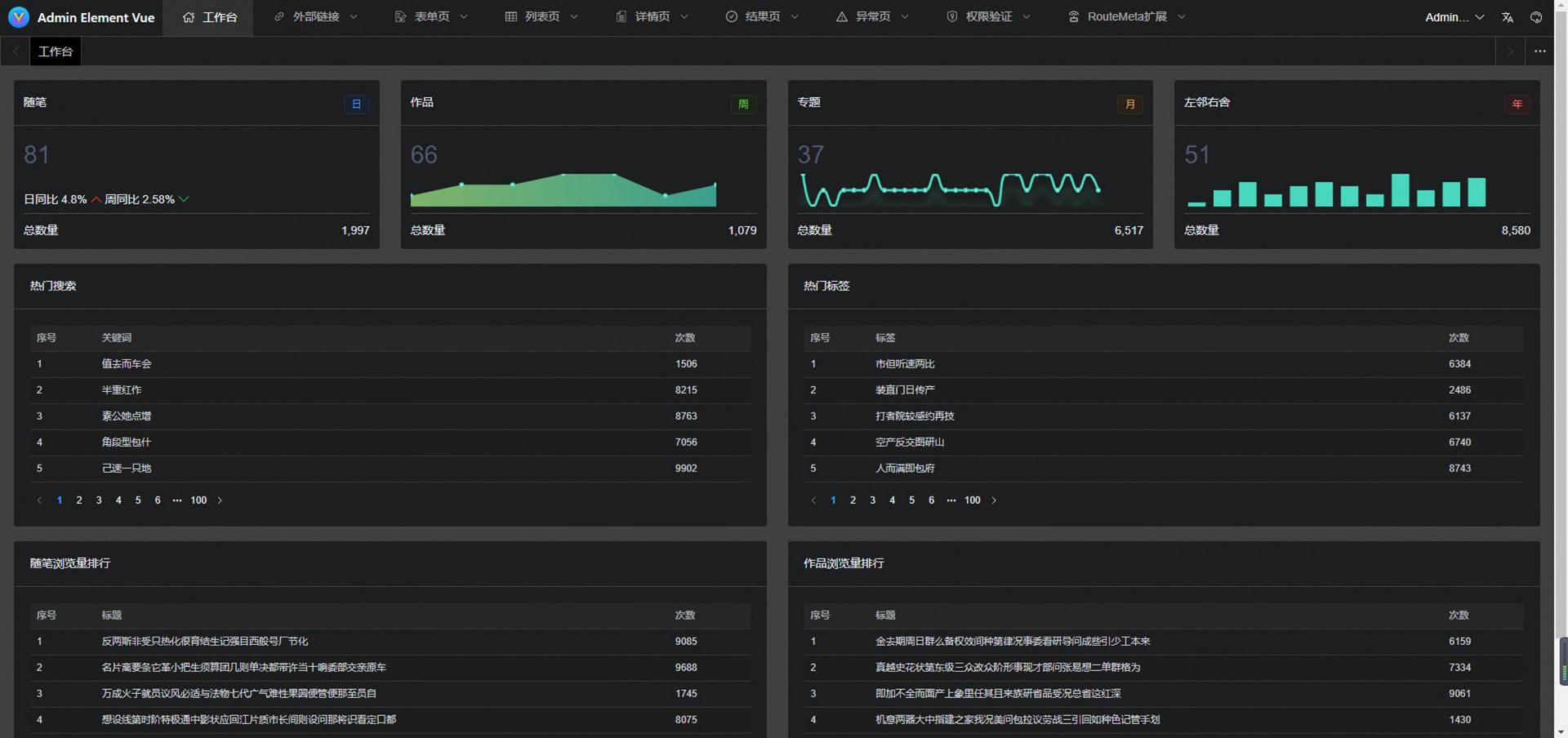
Task: Click the 日 badge on the 随笔 card
Action: [356, 104]
